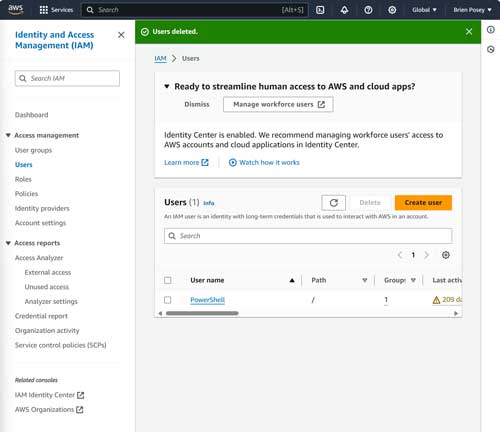This screenshot has width=500, height=432.
Task: Open Roles in the sidebar
Action: (23, 179)
